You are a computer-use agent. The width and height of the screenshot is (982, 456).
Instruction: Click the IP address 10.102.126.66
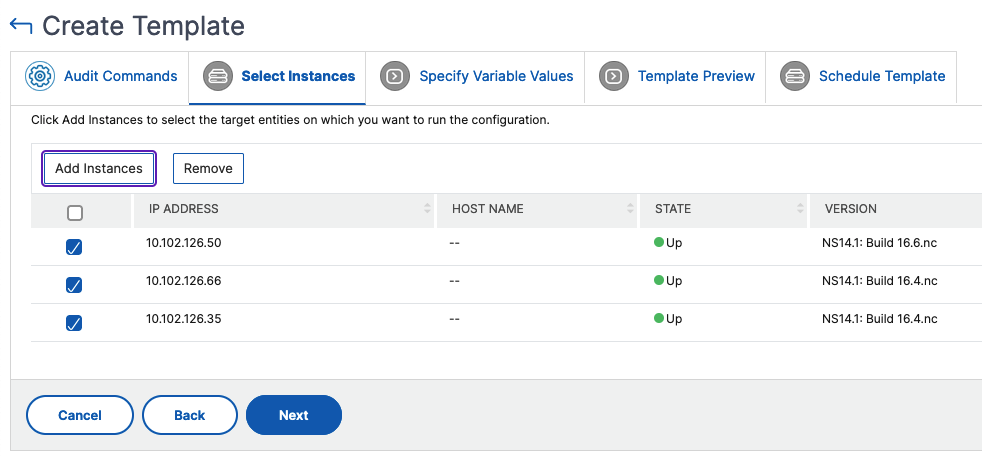pos(183,281)
